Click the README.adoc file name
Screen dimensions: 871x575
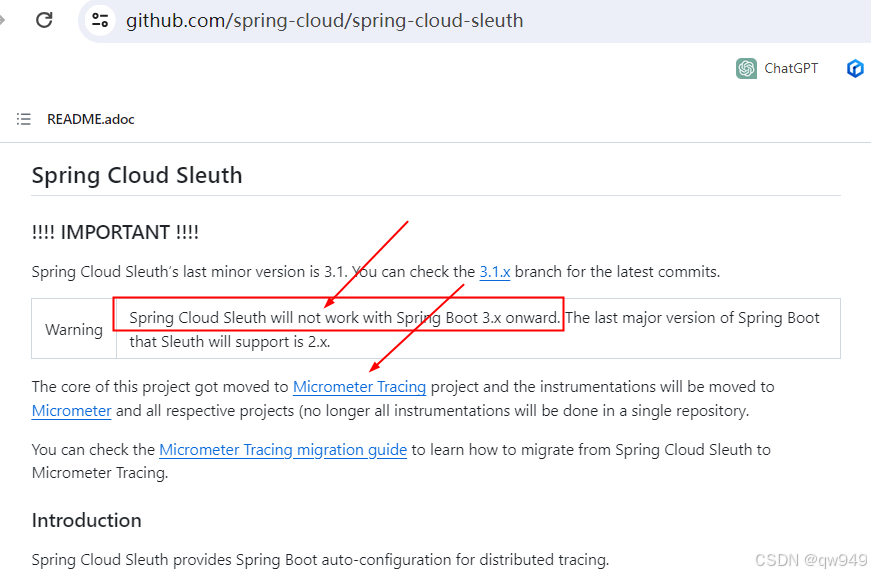pyautogui.click(x=91, y=119)
